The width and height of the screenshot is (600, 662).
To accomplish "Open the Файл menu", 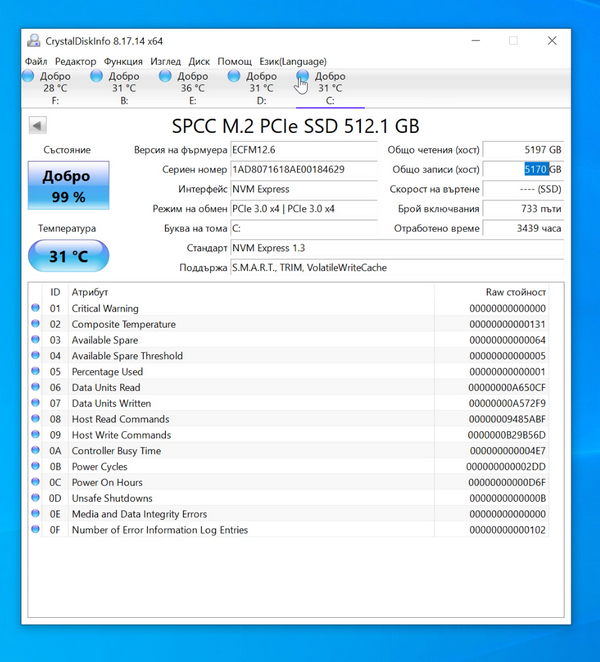I will 36,62.
